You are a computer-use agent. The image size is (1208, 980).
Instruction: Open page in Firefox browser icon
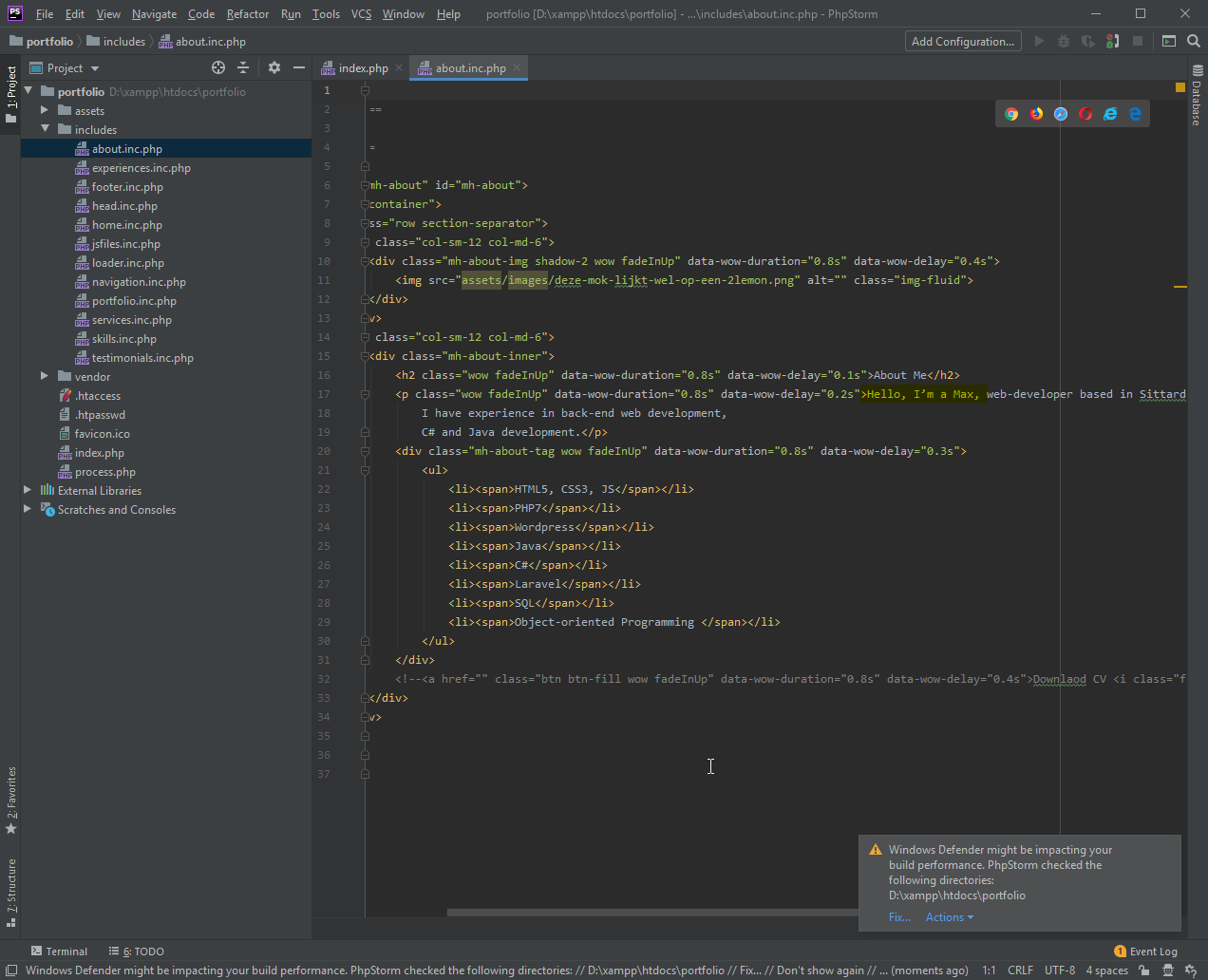click(1036, 114)
